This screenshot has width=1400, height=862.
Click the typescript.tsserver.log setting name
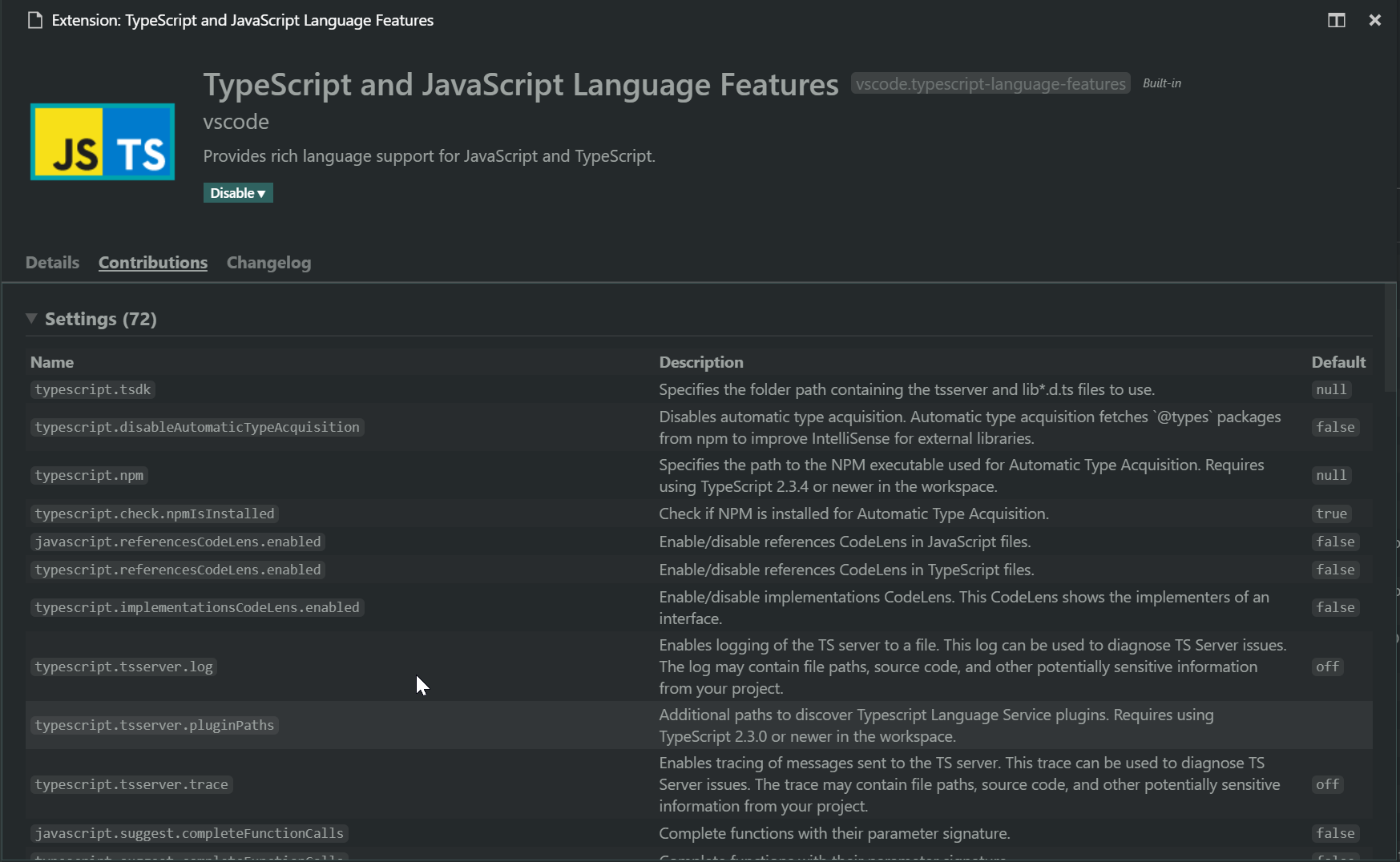(123, 666)
